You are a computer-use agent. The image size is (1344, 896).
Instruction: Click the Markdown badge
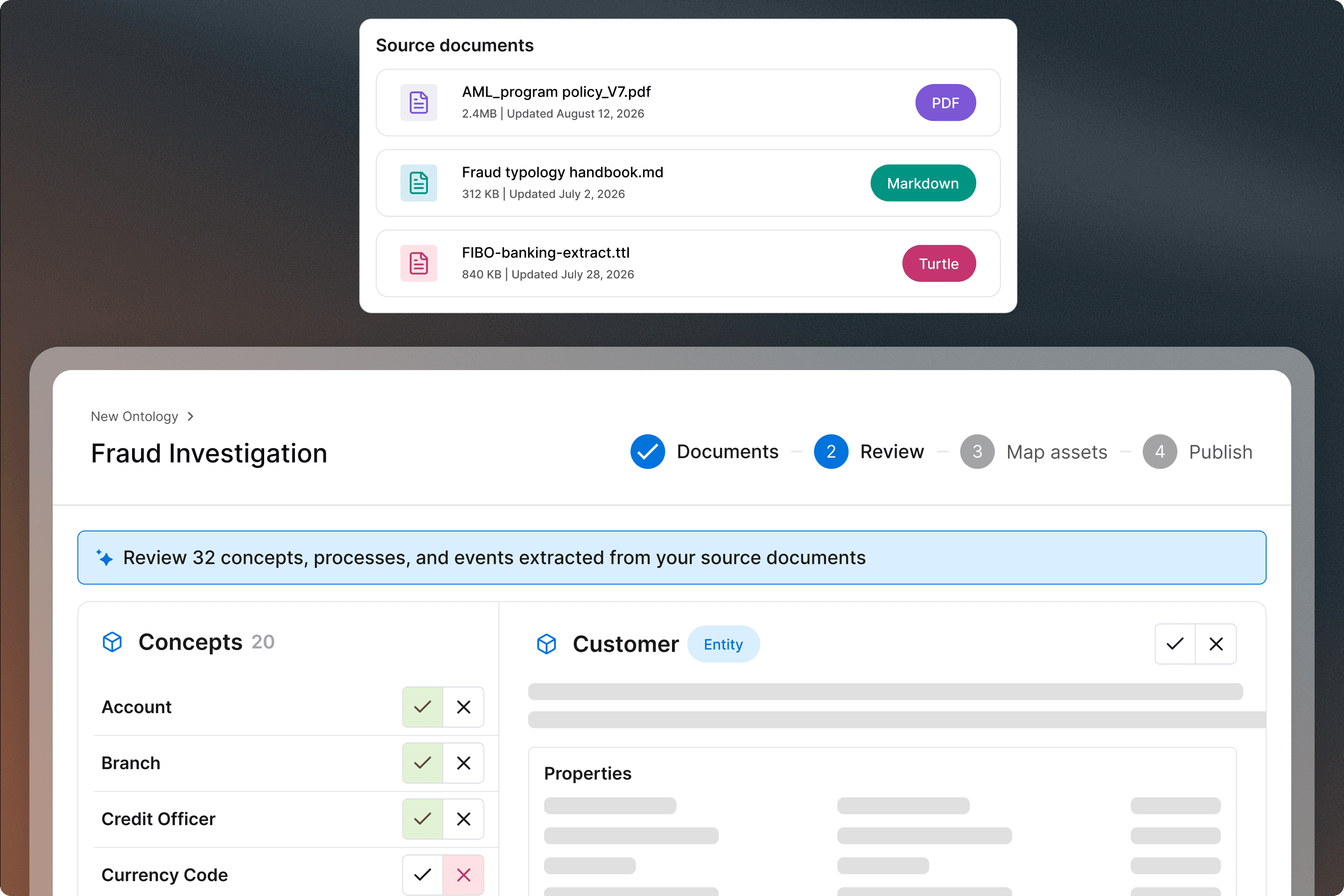click(923, 183)
